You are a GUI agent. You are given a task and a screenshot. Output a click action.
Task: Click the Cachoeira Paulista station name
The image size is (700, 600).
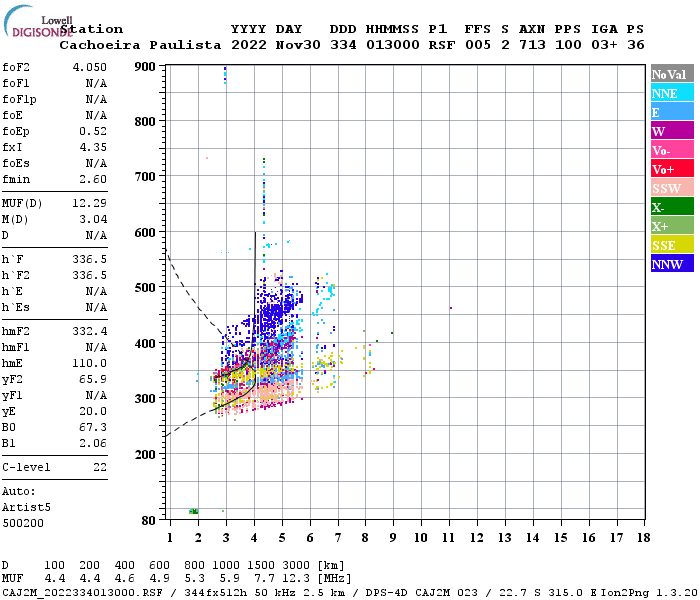140,45
